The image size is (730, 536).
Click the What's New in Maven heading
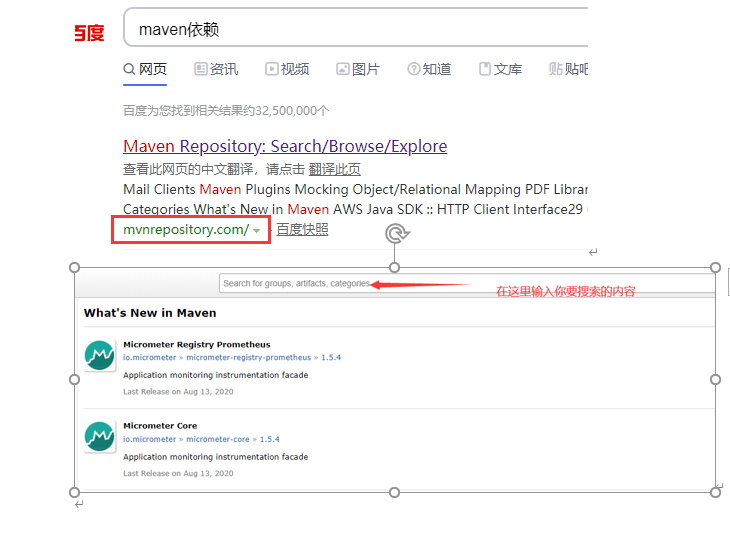[x=150, y=313]
